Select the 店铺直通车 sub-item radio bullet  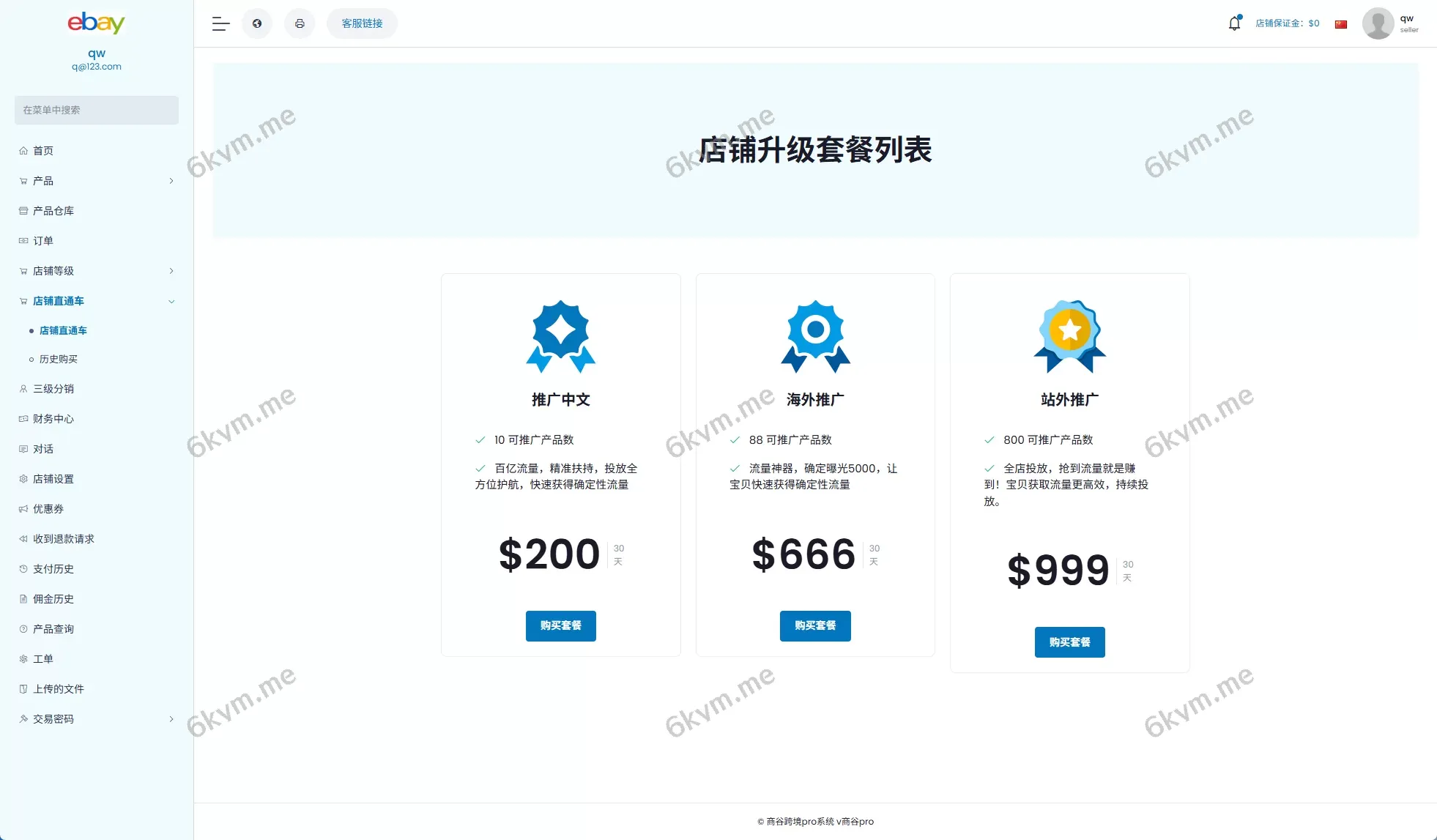(31, 330)
